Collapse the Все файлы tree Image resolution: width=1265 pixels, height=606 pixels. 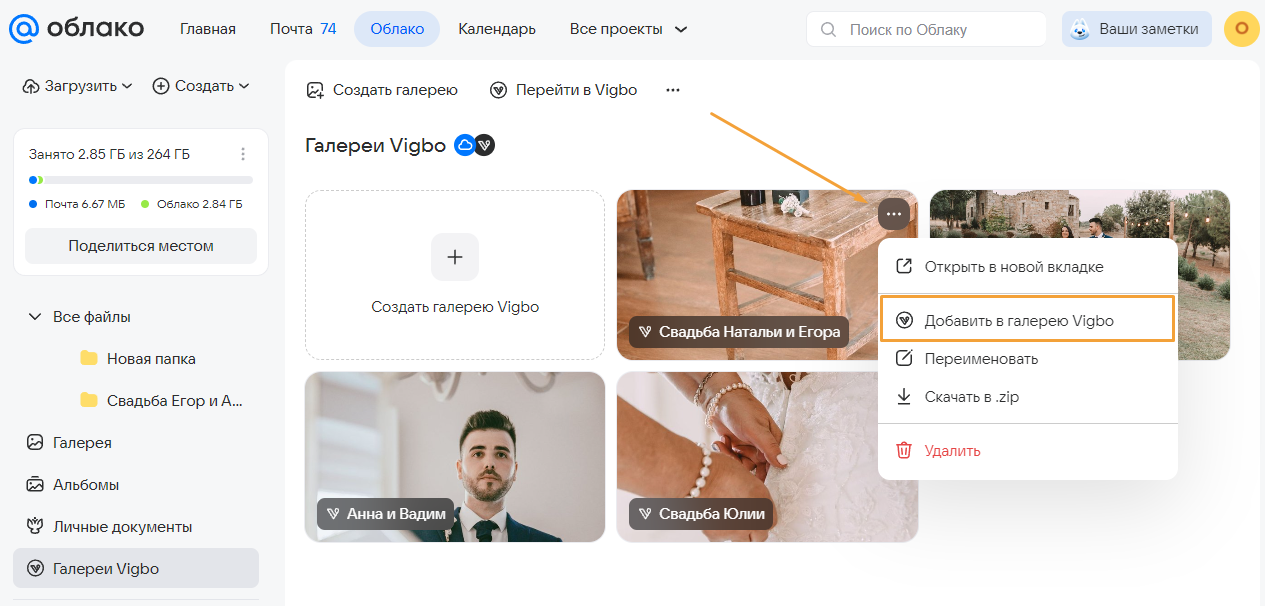35,317
